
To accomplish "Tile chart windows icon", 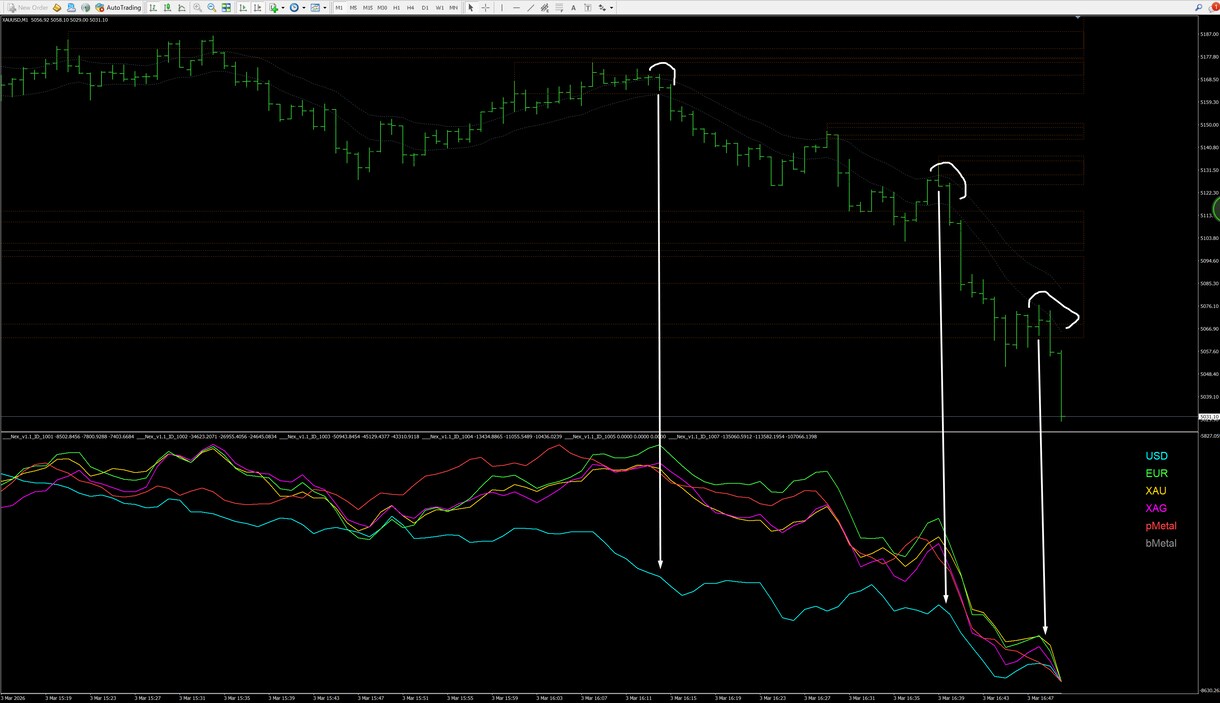I will pos(228,7).
